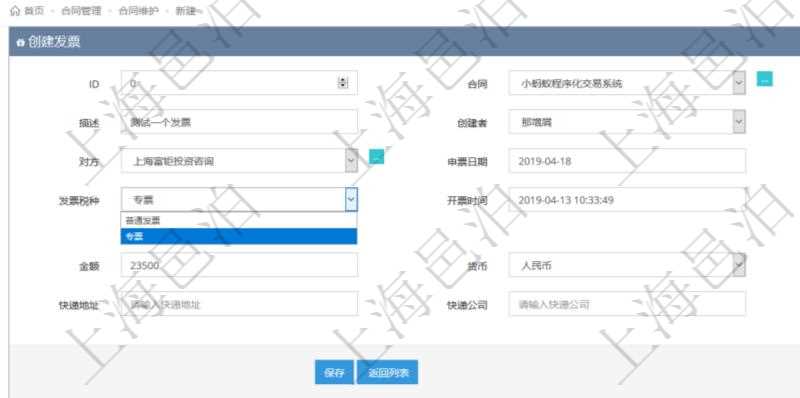Click the 金额 input field

coord(239,265)
